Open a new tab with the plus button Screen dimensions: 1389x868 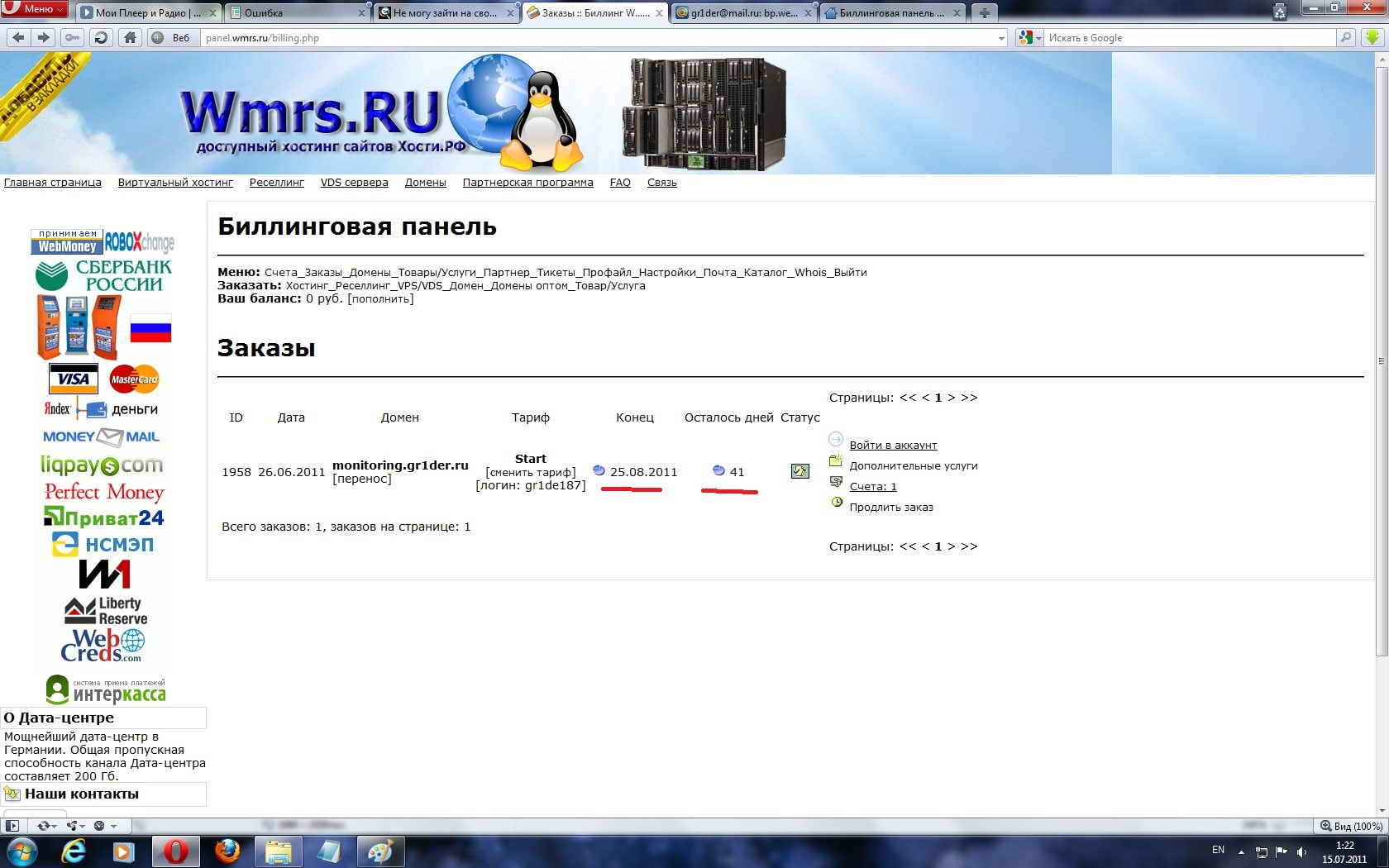(984, 12)
